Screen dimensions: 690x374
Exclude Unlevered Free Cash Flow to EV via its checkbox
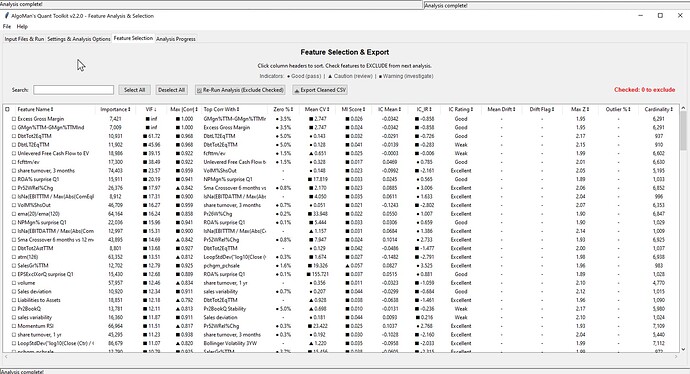click(14, 154)
